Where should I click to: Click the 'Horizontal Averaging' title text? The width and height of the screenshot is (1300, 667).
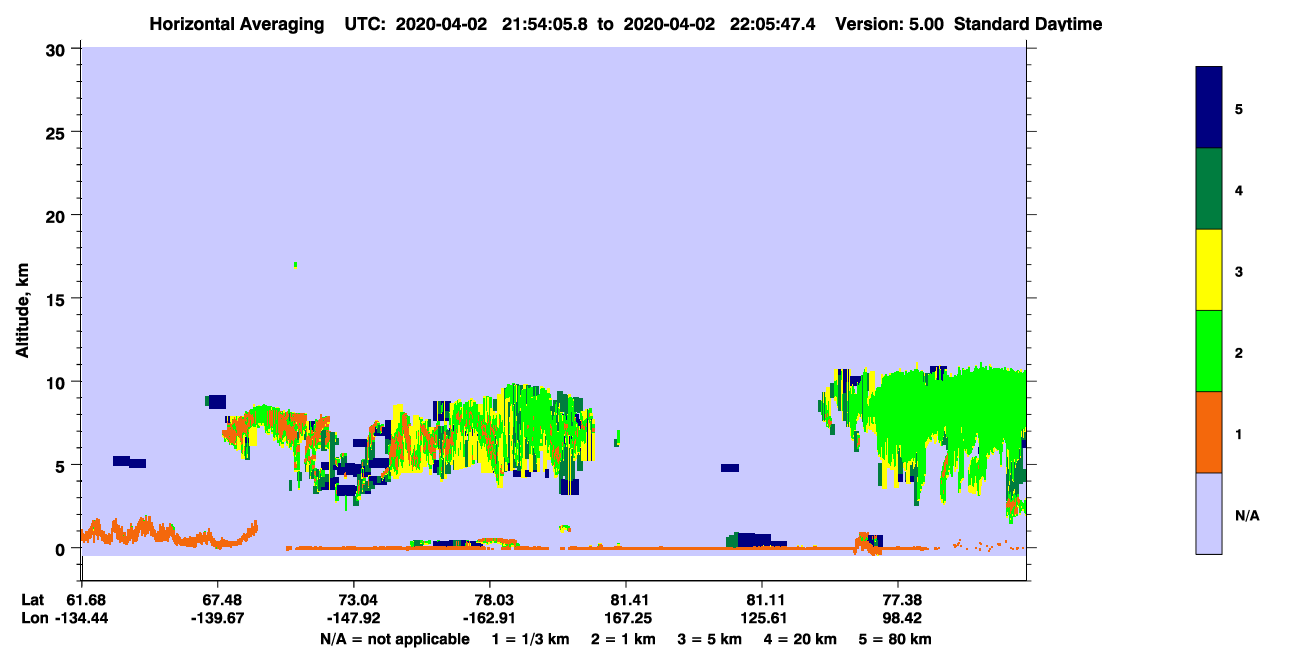pyautogui.click(x=235, y=24)
